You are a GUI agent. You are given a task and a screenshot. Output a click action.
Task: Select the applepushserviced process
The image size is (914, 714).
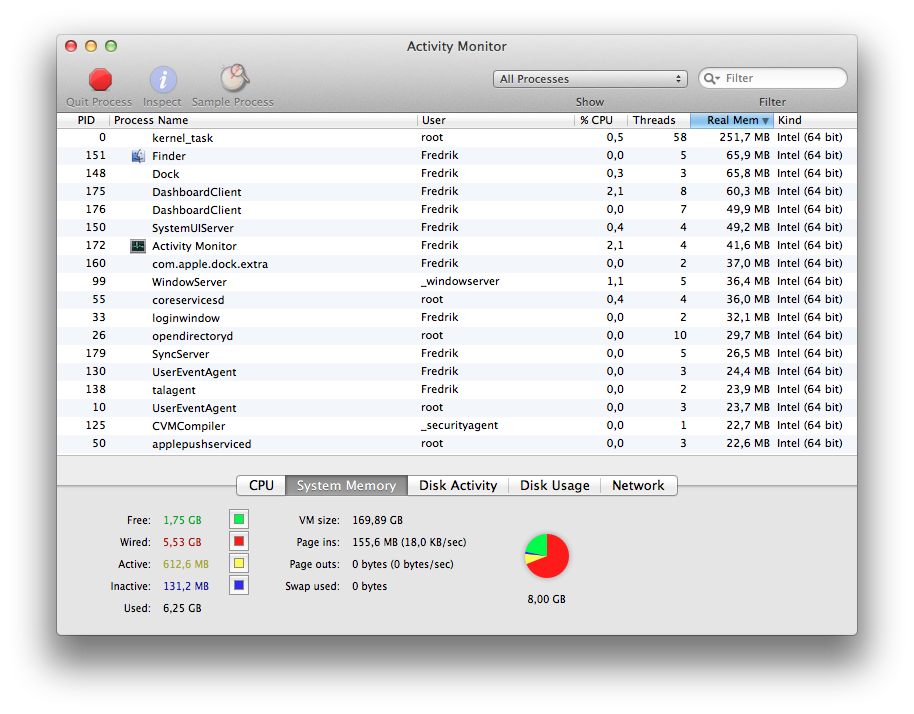click(x=457, y=444)
